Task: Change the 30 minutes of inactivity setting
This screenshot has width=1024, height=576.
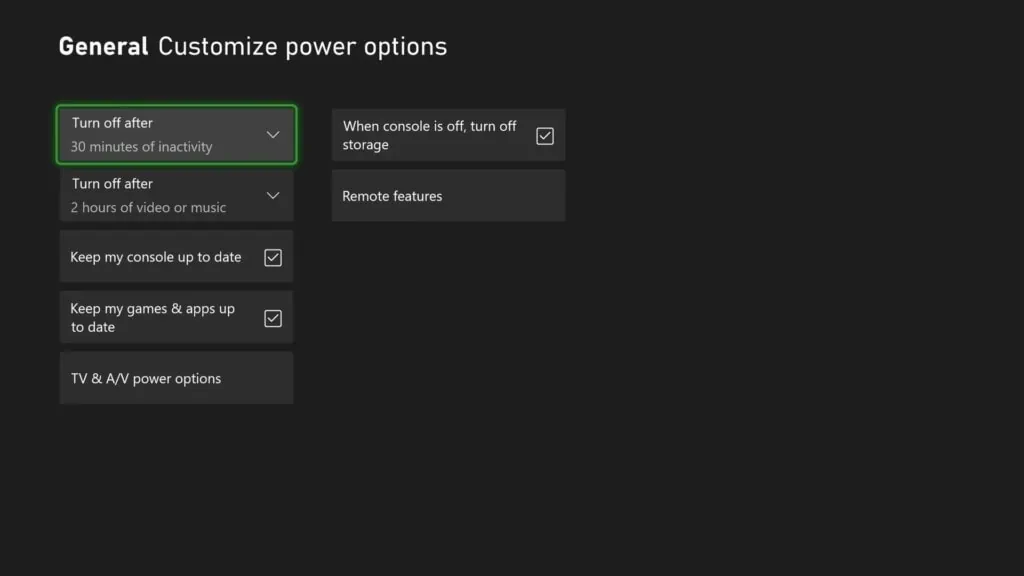Action: 176,134
